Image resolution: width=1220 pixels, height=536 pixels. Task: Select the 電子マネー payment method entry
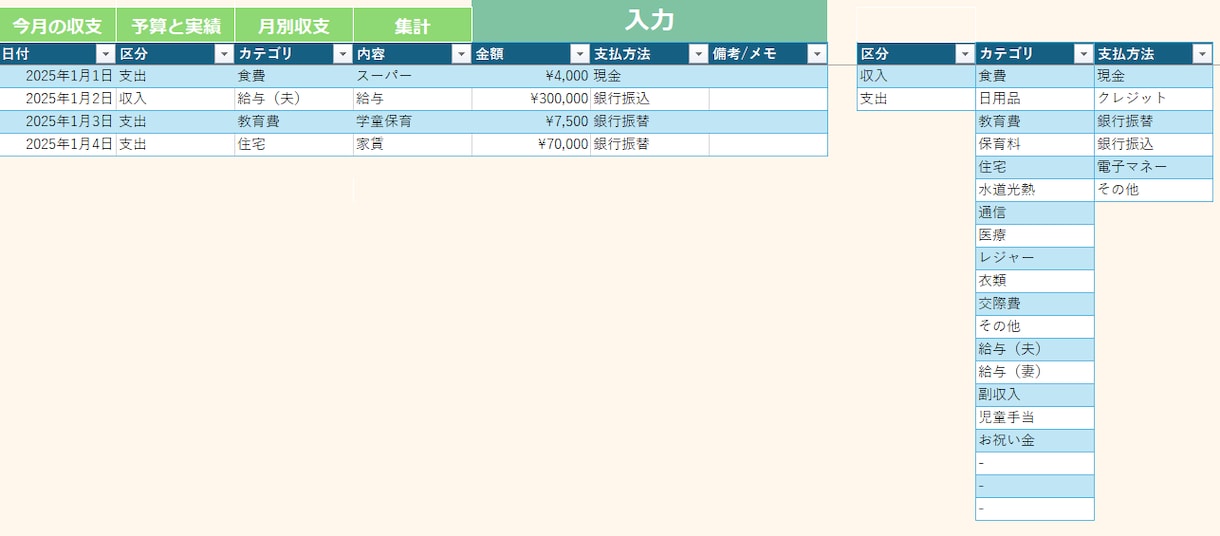pos(1154,166)
